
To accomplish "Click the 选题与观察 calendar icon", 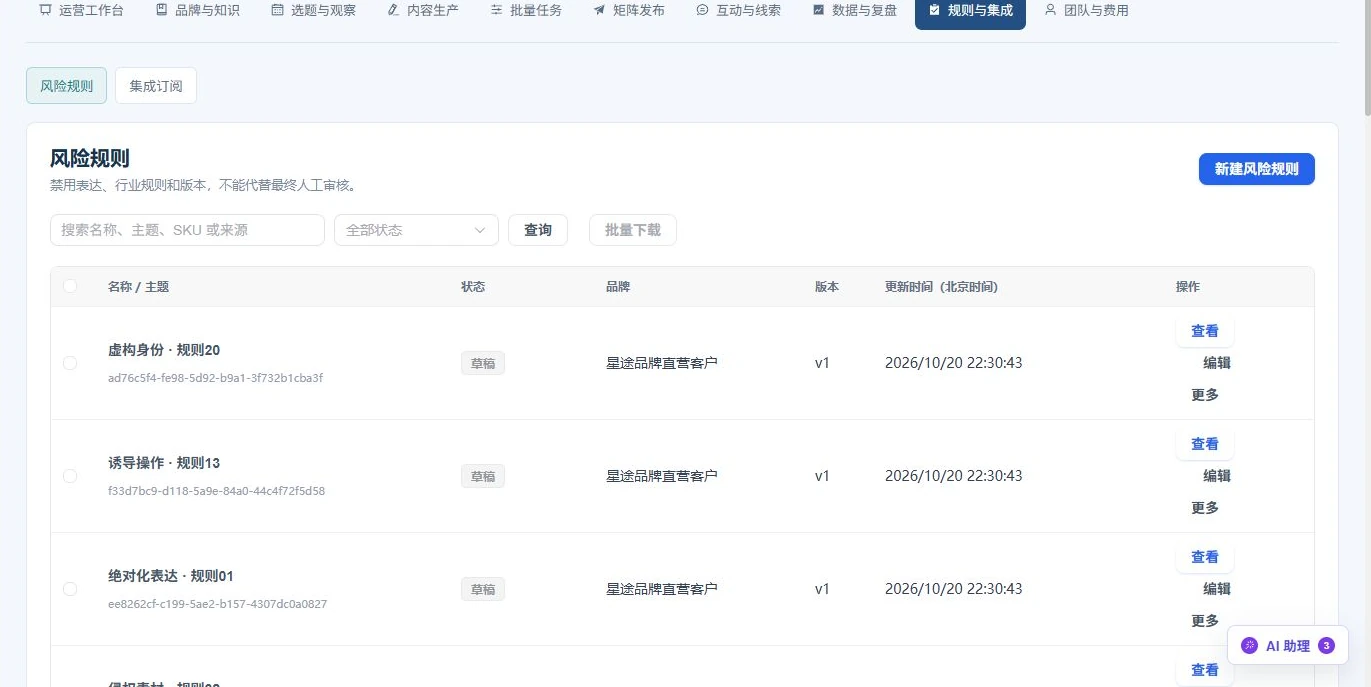I will (x=277, y=10).
